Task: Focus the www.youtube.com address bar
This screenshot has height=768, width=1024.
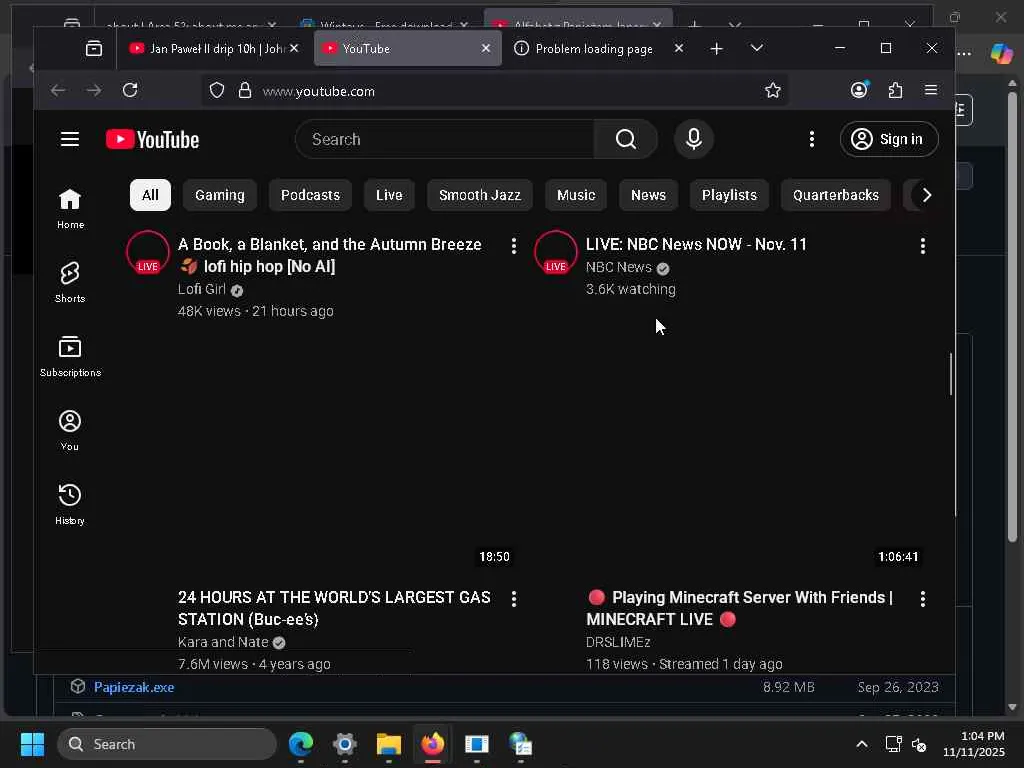Action: (494, 91)
